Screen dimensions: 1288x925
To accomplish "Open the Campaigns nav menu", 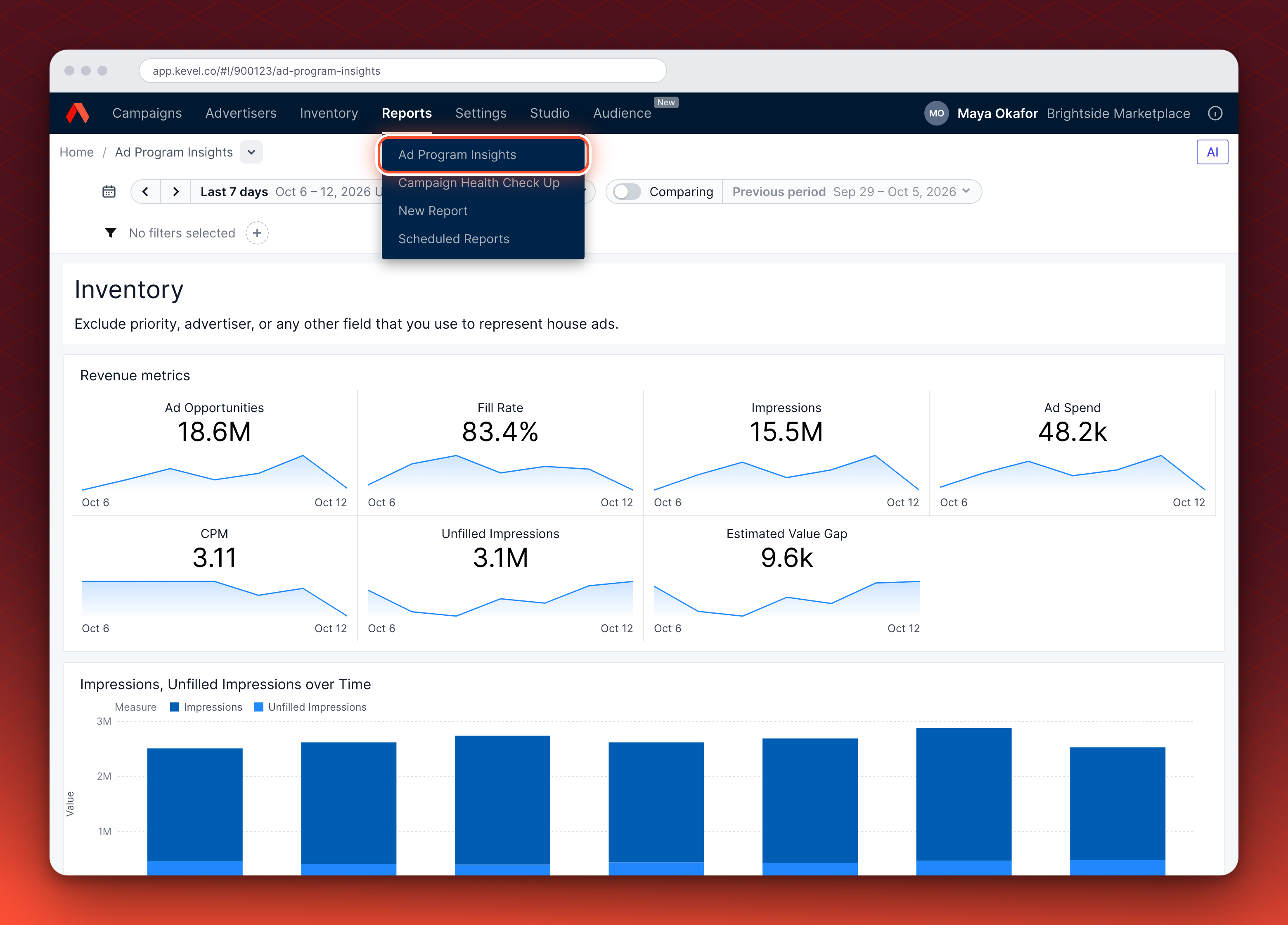I will [147, 113].
